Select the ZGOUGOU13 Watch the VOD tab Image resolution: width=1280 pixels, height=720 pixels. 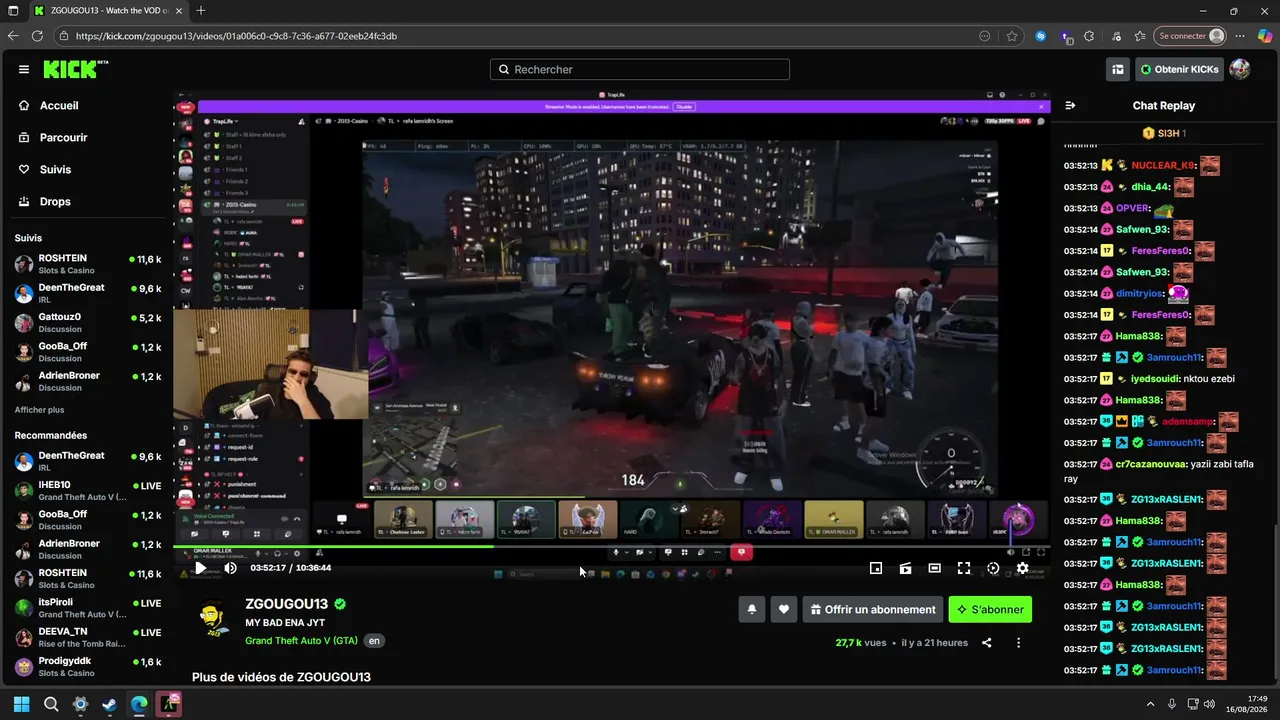[107, 11]
